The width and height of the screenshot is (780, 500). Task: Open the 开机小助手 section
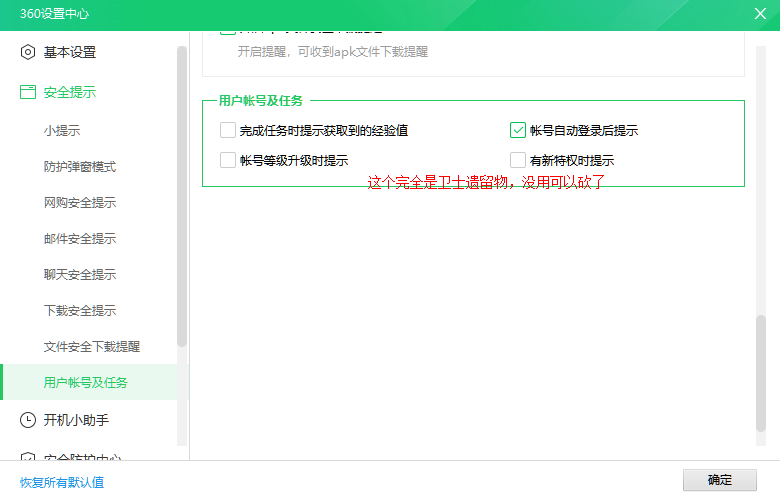pos(76,420)
